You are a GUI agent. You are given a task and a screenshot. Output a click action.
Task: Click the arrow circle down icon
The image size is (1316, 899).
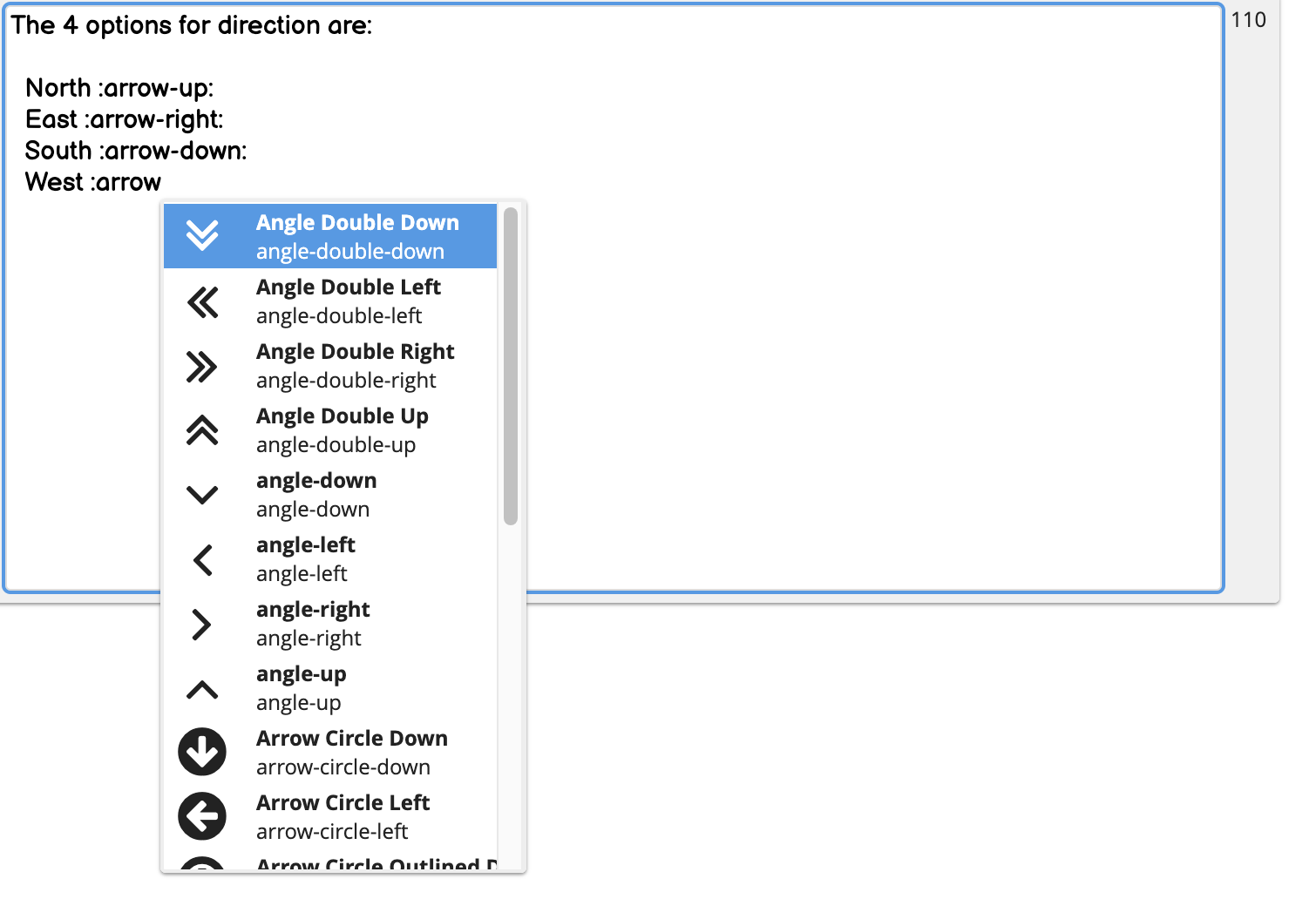click(x=202, y=752)
